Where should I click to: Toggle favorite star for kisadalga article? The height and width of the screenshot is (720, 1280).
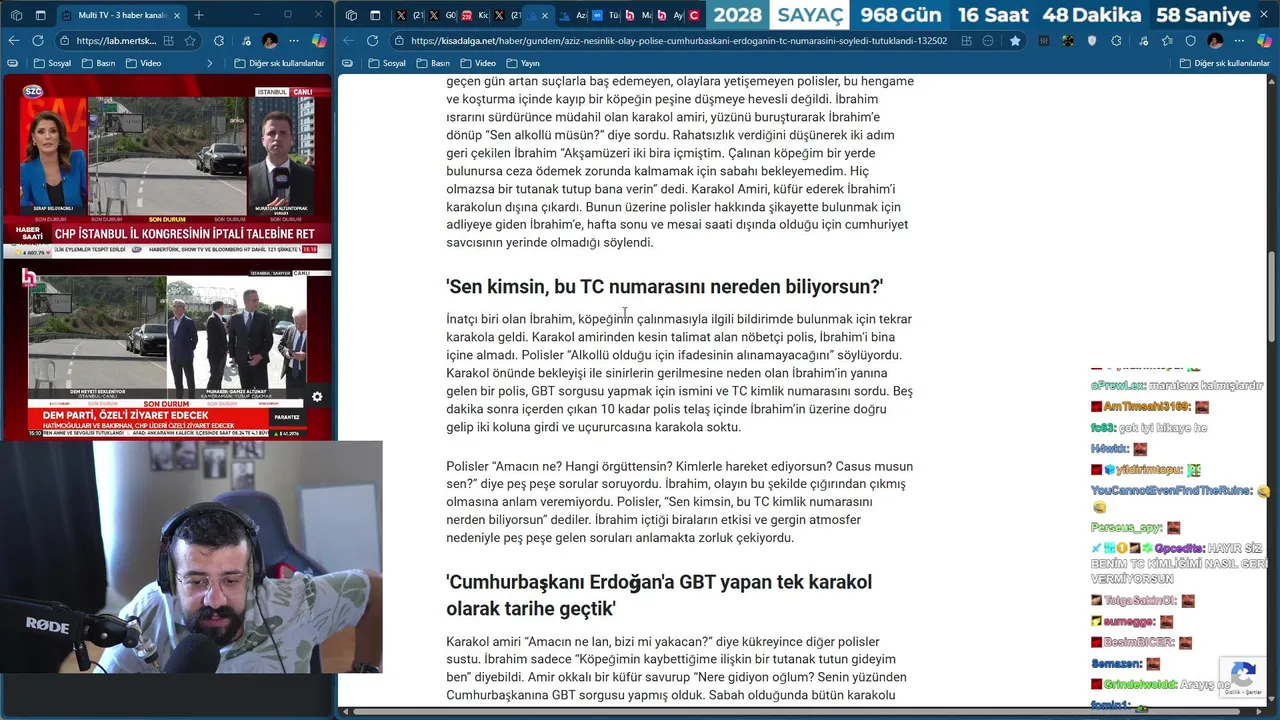[x=1015, y=40]
